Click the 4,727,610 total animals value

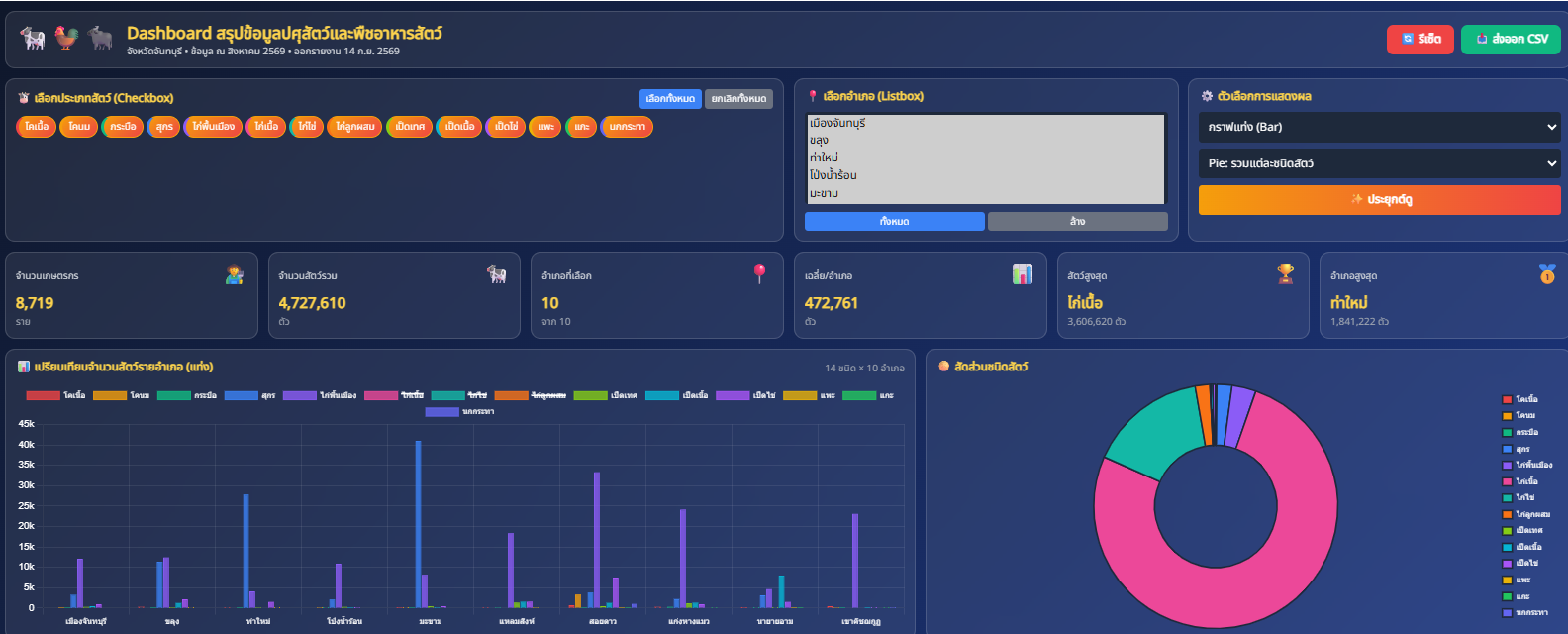tap(312, 303)
